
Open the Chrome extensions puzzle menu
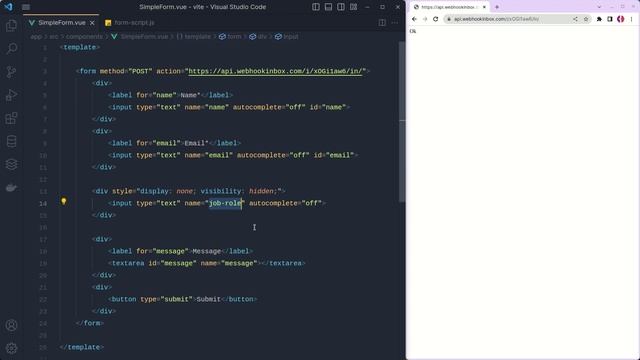click(x=599, y=19)
